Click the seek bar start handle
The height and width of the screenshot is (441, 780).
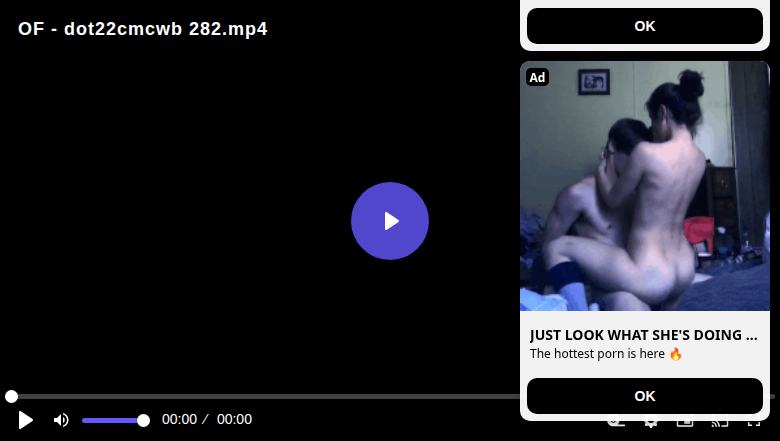click(11, 396)
